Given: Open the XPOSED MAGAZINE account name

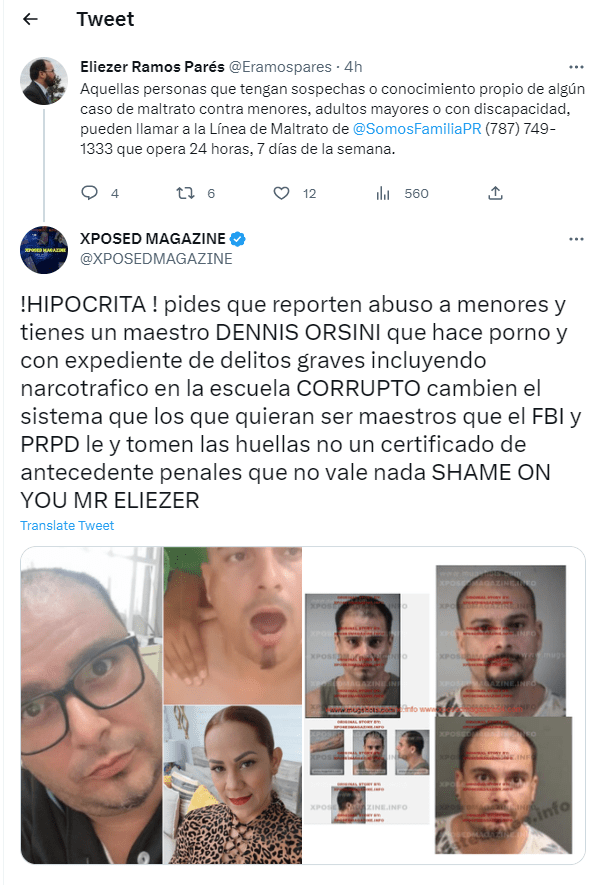Looking at the screenshot, I should [x=153, y=239].
